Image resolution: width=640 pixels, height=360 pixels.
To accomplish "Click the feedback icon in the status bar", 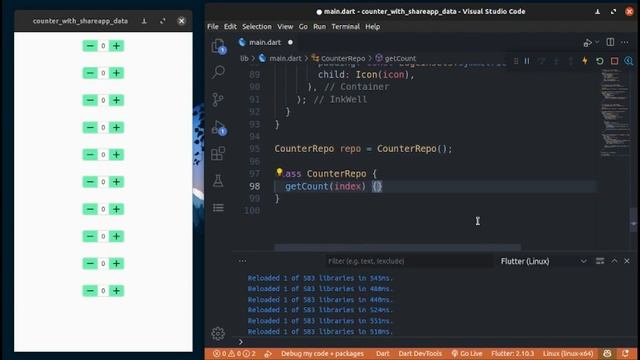I will tap(607, 354).
